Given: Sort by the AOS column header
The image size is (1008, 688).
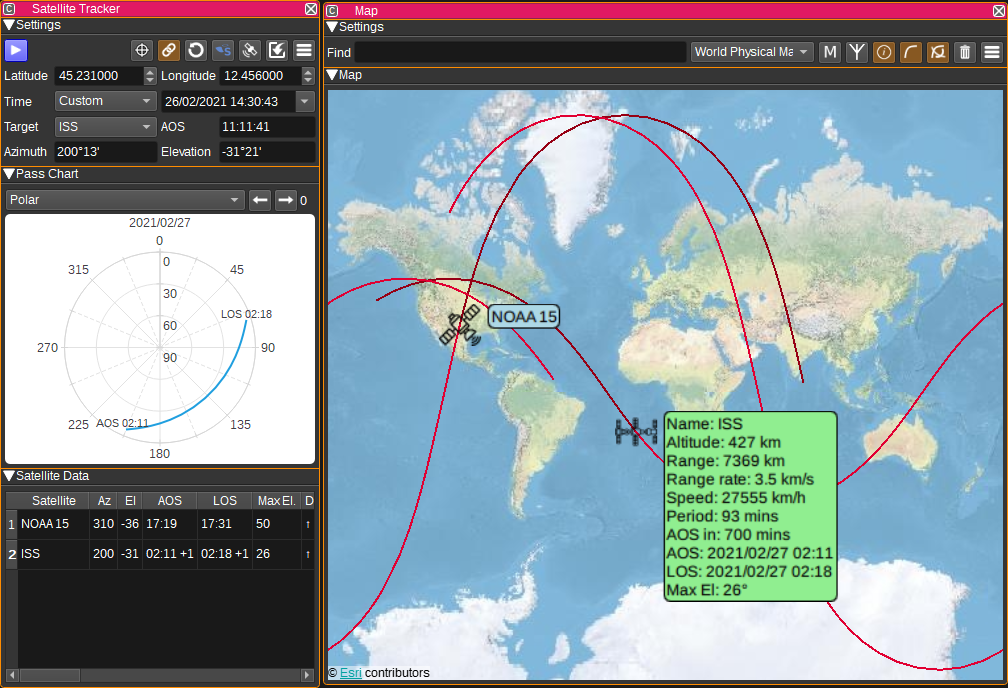Looking at the screenshot, I should 170,500.
